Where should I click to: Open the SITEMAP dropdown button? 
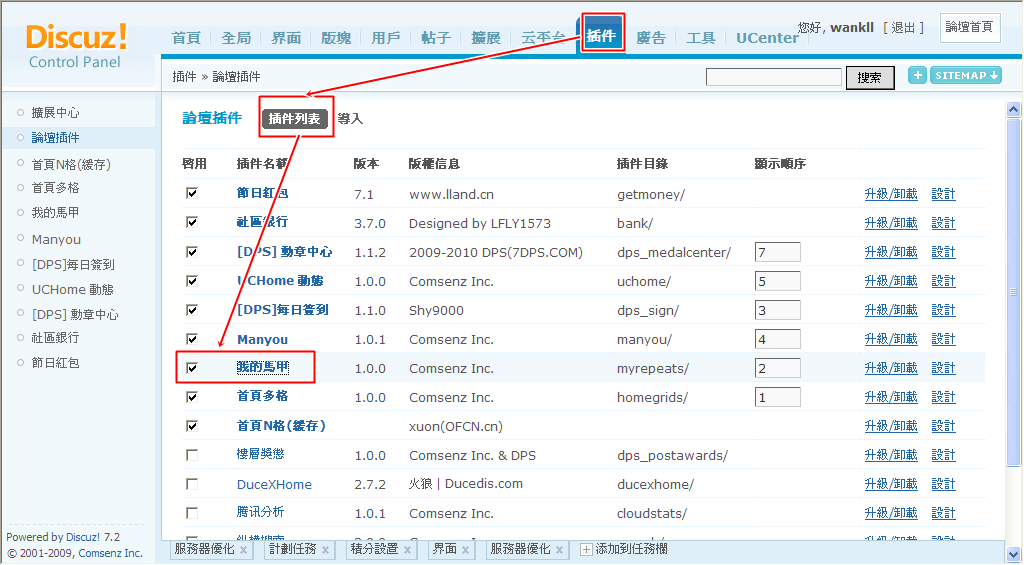(x=966, y=76)
